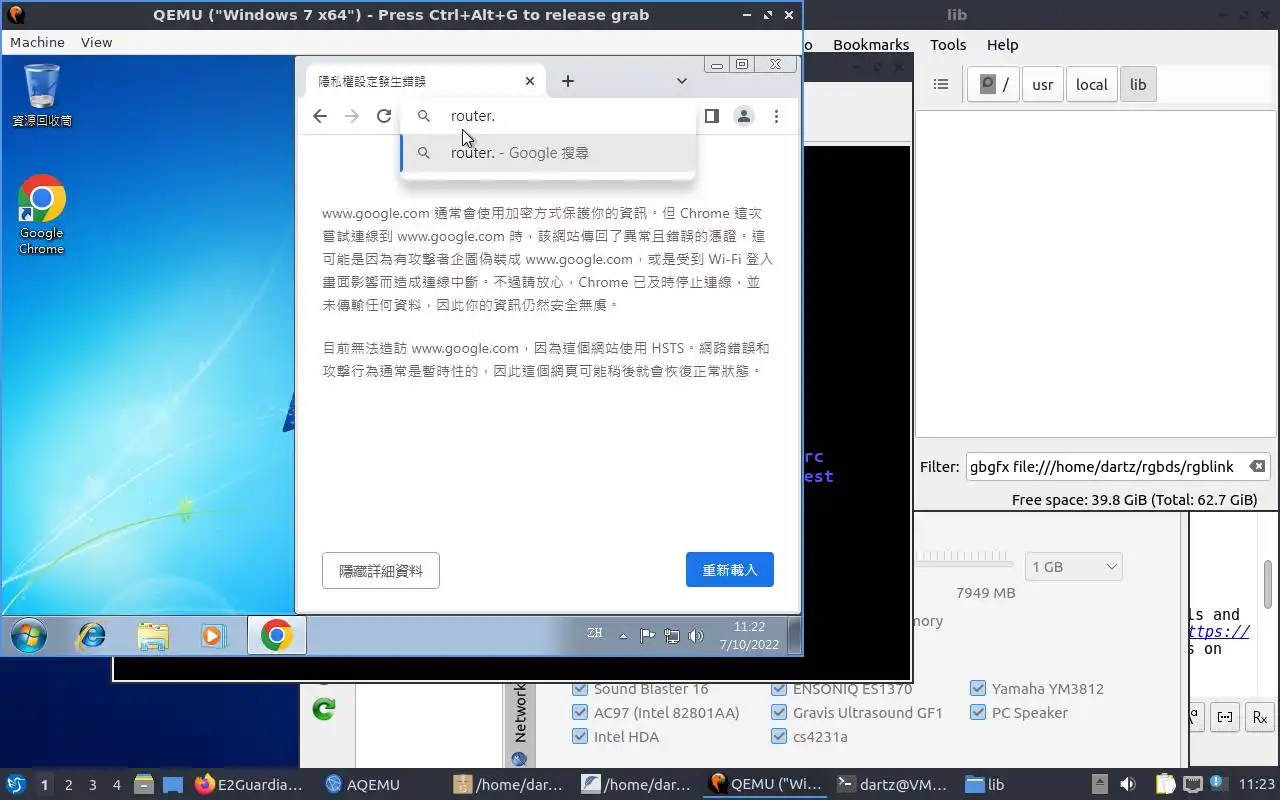Open E2Guardian Firefox taskbar entry
This screenshot has width=1280, height=800.
coord(249,785)
